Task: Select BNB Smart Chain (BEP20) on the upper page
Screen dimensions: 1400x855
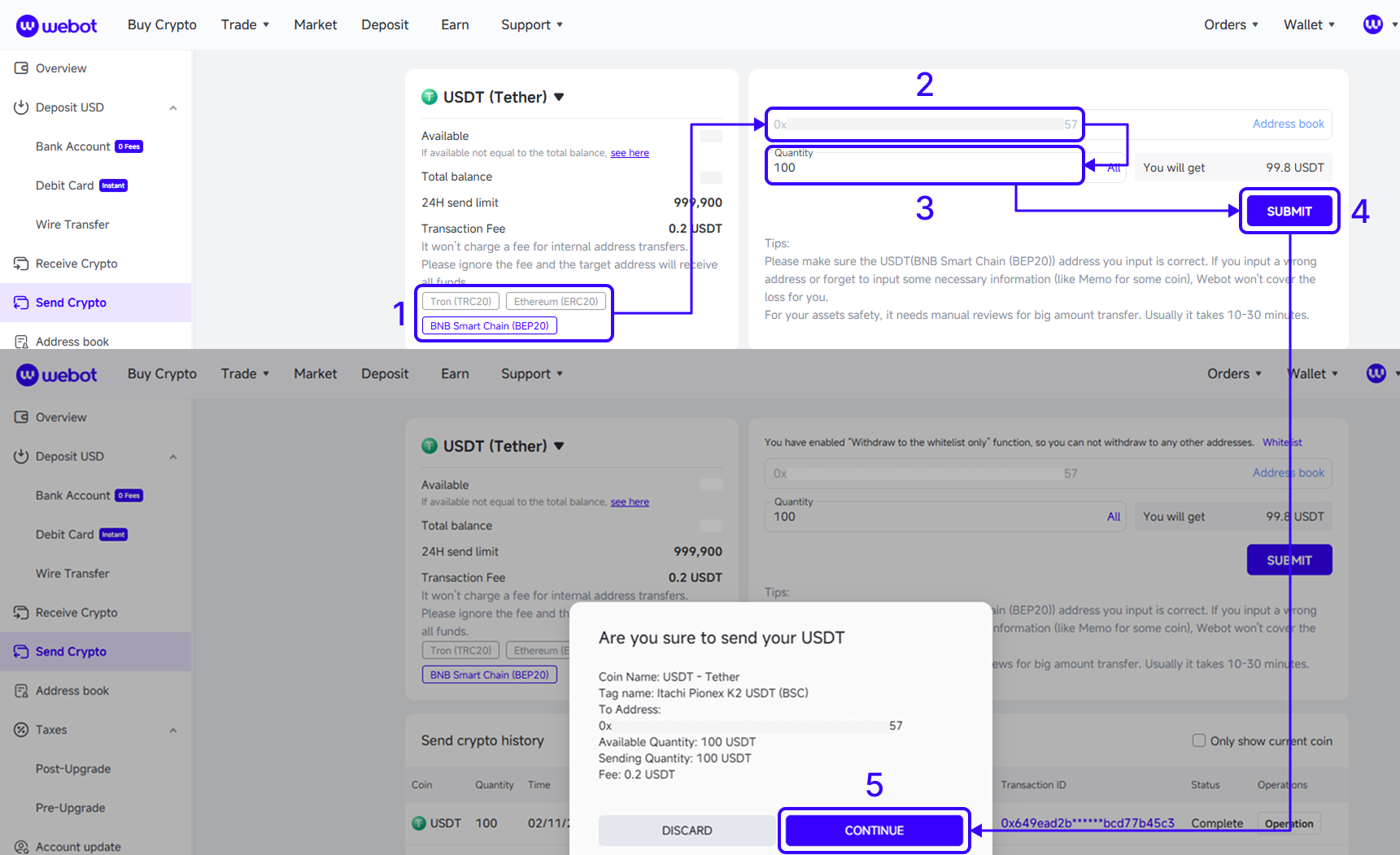Action: point(490,325)
